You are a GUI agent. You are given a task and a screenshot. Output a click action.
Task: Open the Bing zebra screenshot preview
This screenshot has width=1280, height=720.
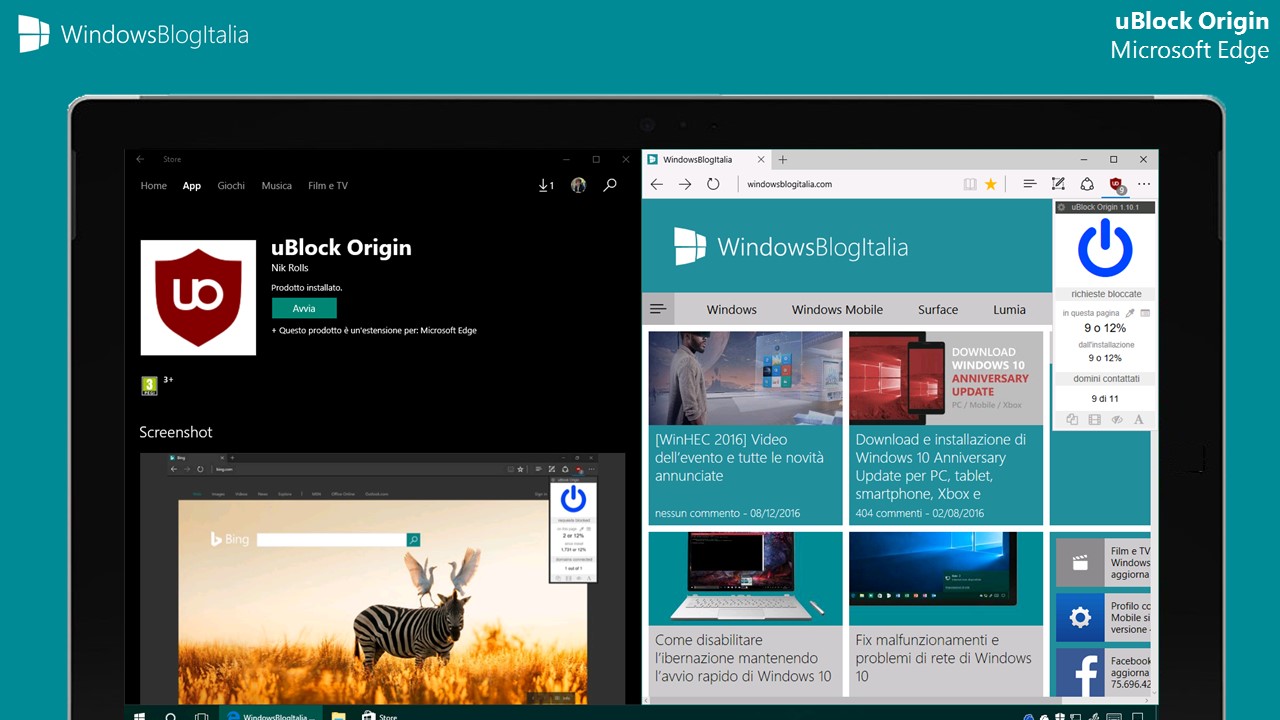382,577
